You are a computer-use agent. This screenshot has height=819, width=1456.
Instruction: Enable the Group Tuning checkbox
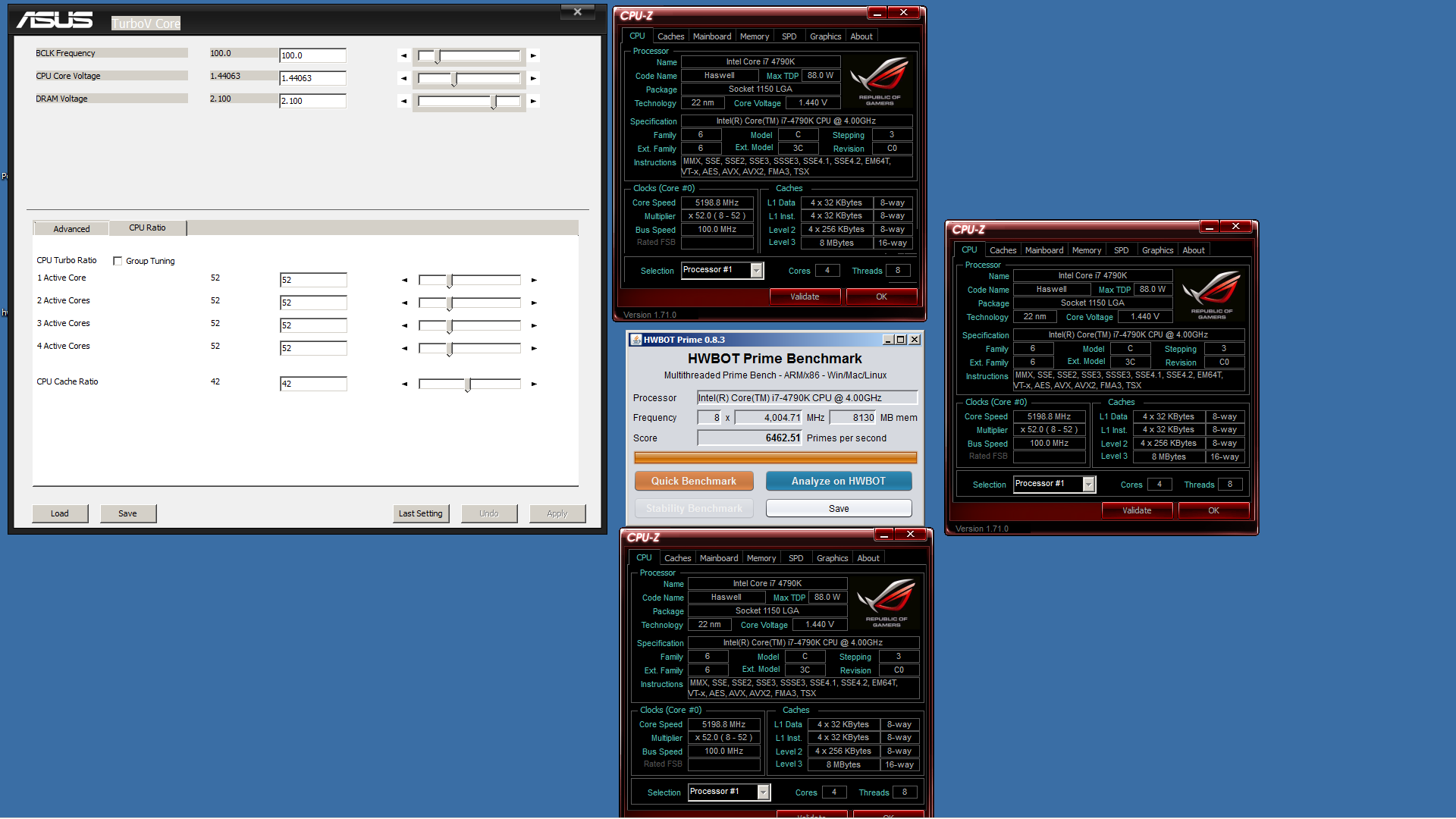coord(118,261)
